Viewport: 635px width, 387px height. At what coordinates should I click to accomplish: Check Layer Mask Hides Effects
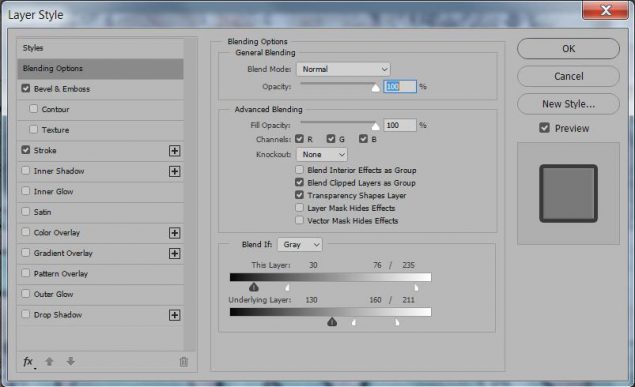tap(299, 208)
